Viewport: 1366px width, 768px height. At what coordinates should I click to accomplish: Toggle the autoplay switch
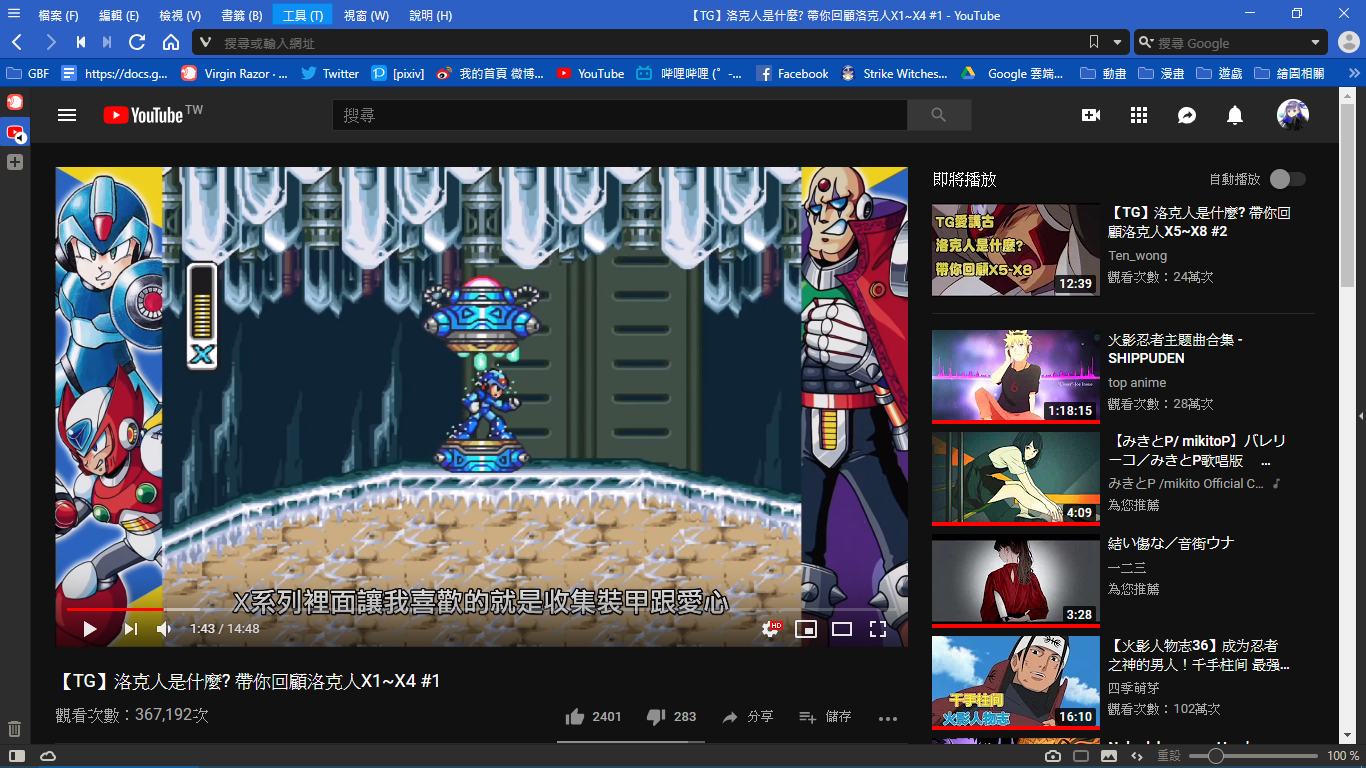click(x=1288, y=179)
